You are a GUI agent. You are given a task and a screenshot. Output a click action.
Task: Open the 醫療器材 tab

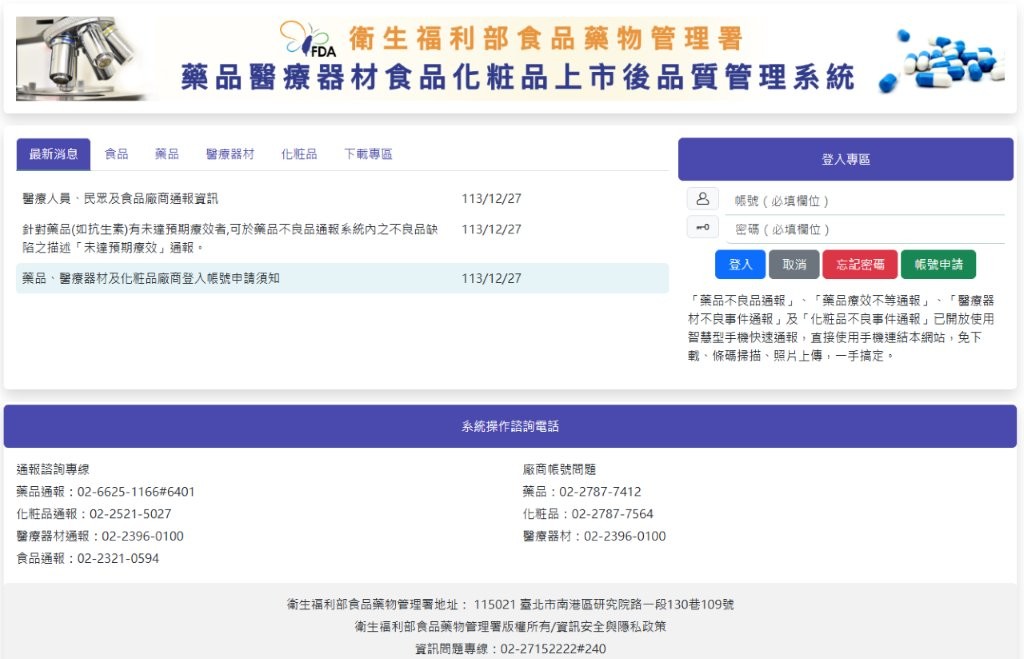click(232, 153)
